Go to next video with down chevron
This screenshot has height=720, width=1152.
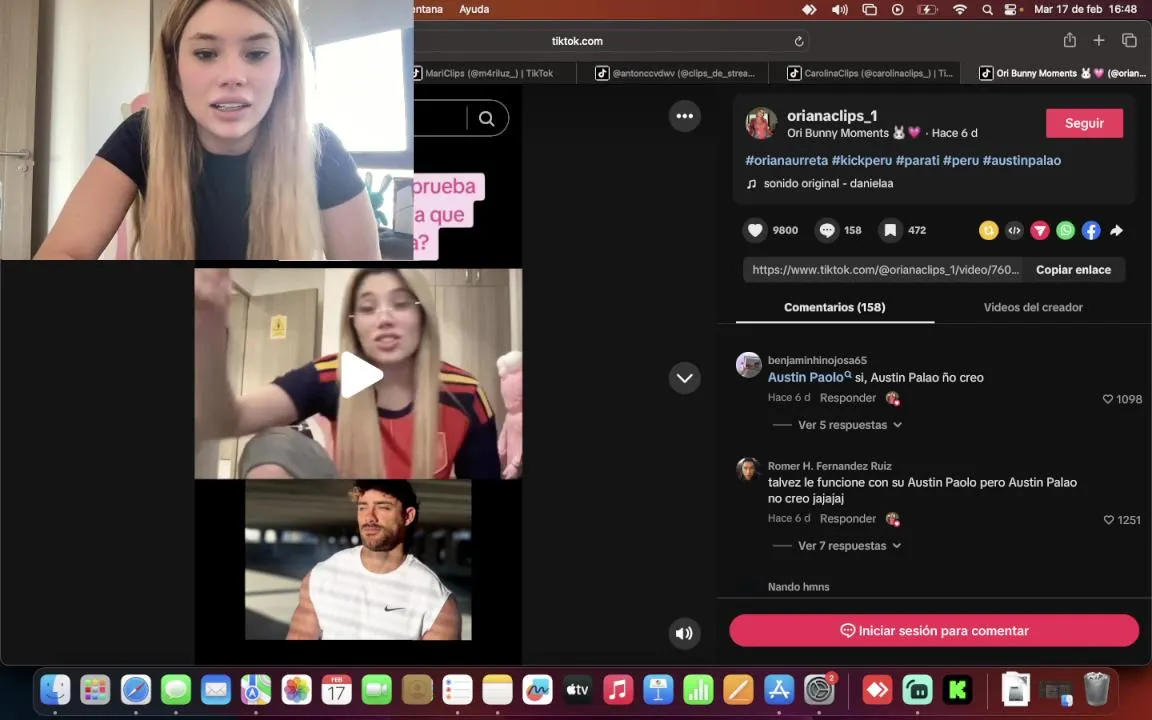[684, 378]
